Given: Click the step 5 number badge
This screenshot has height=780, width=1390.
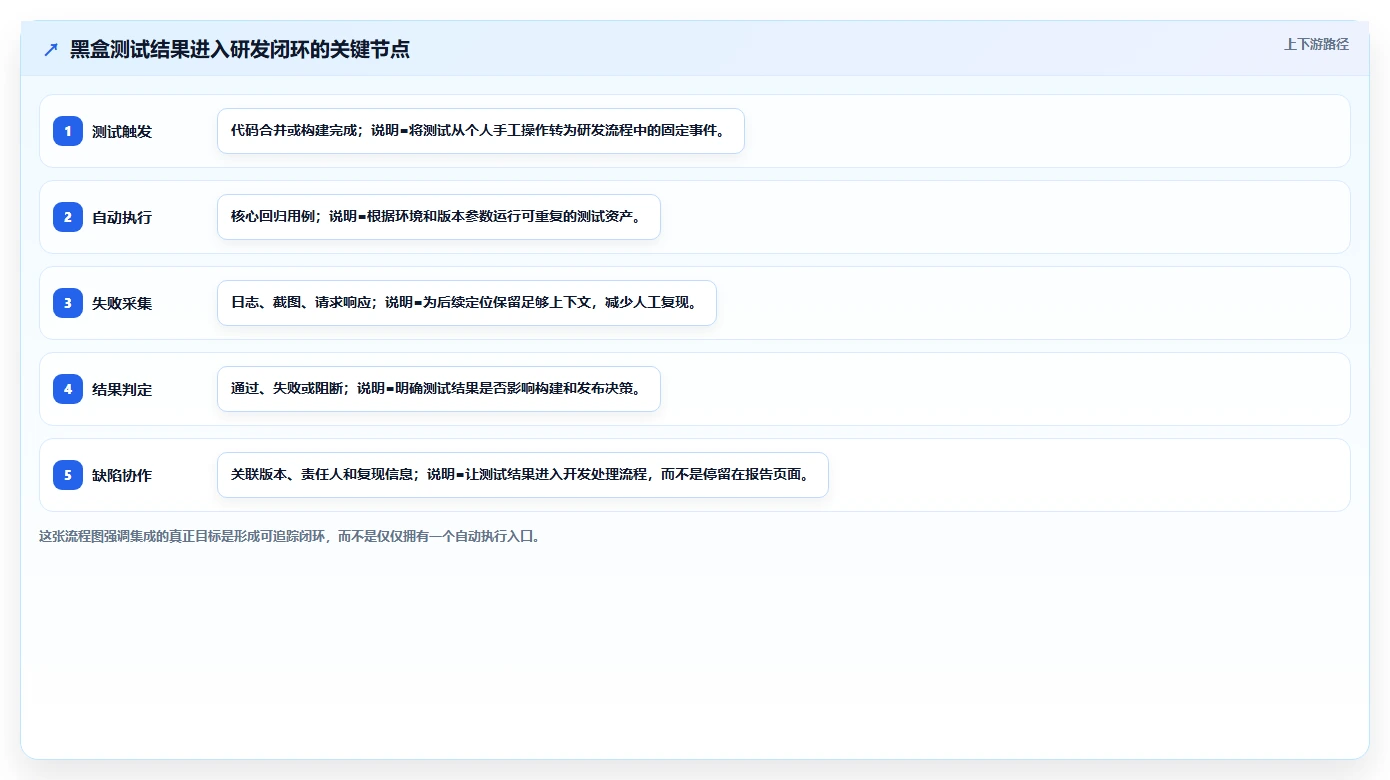Looking at the screenshot, I should tap(68, 475).
